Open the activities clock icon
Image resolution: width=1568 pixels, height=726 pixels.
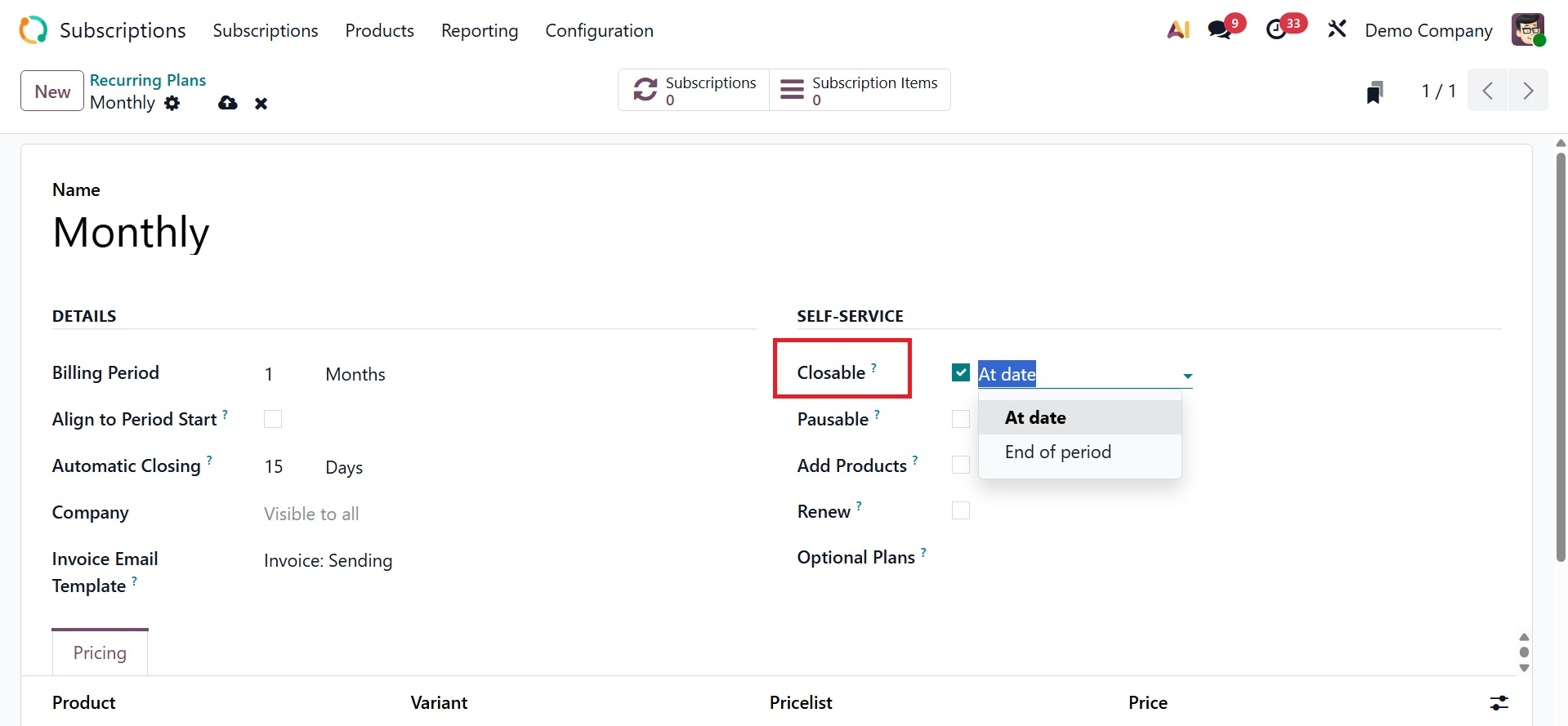1276,30
